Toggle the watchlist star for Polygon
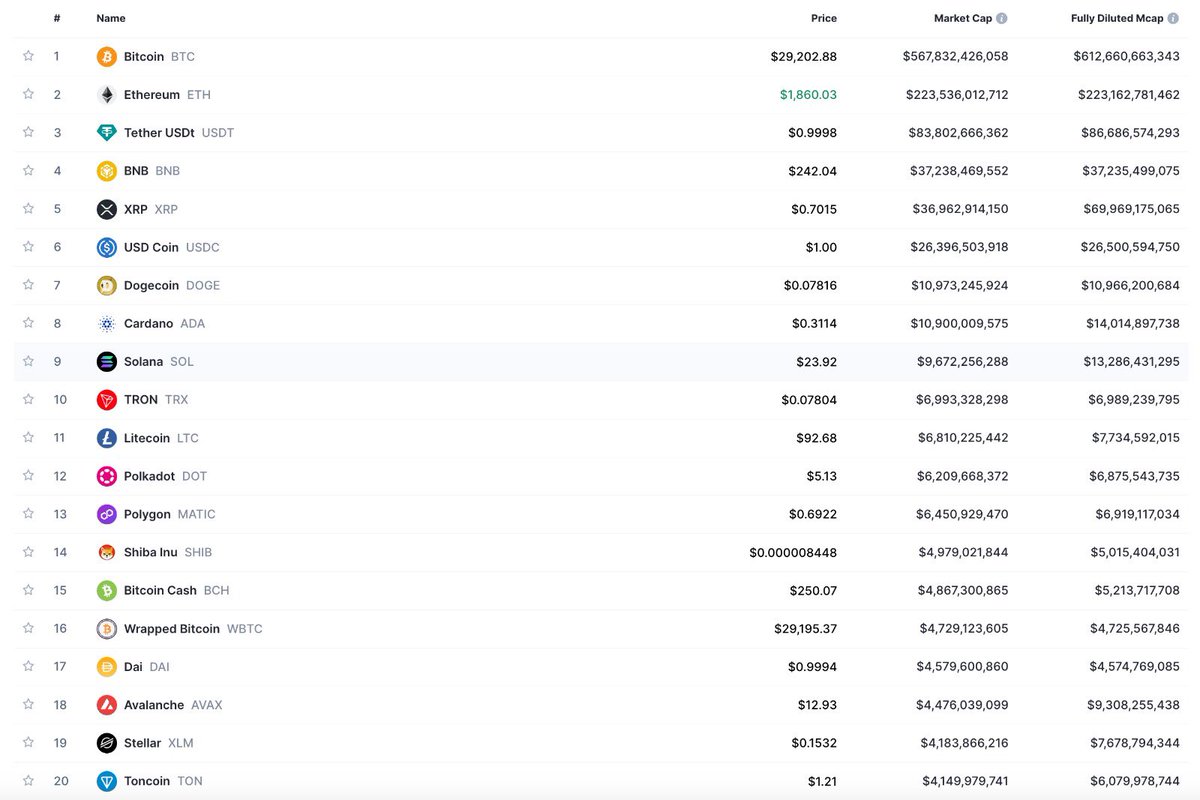 tap(28, 513)
